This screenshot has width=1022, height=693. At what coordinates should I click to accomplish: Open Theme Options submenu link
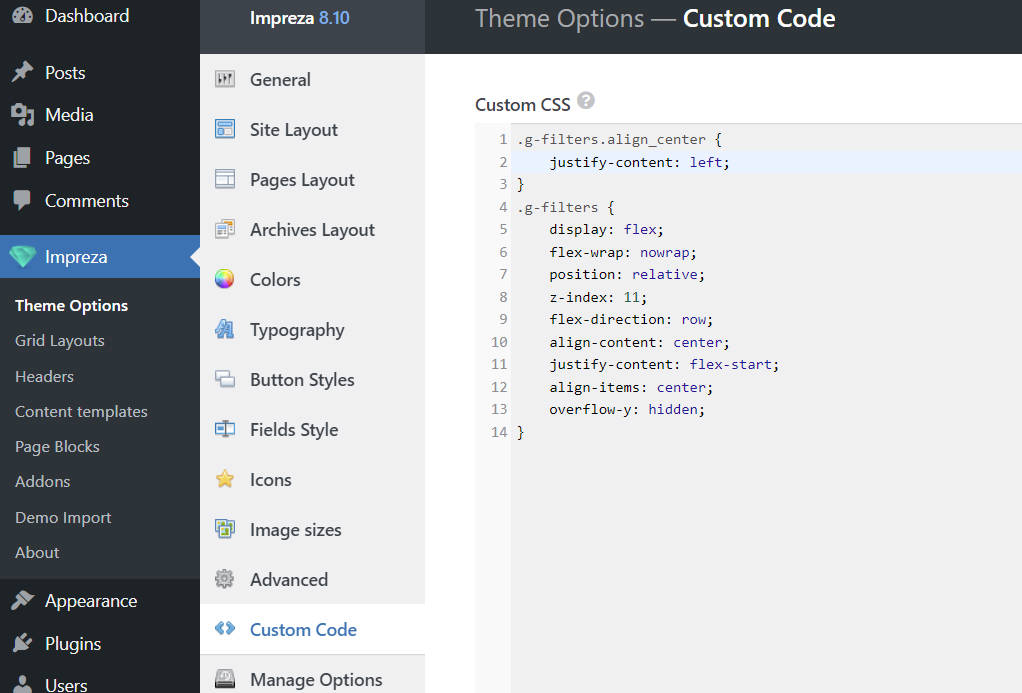pos(72,305)
